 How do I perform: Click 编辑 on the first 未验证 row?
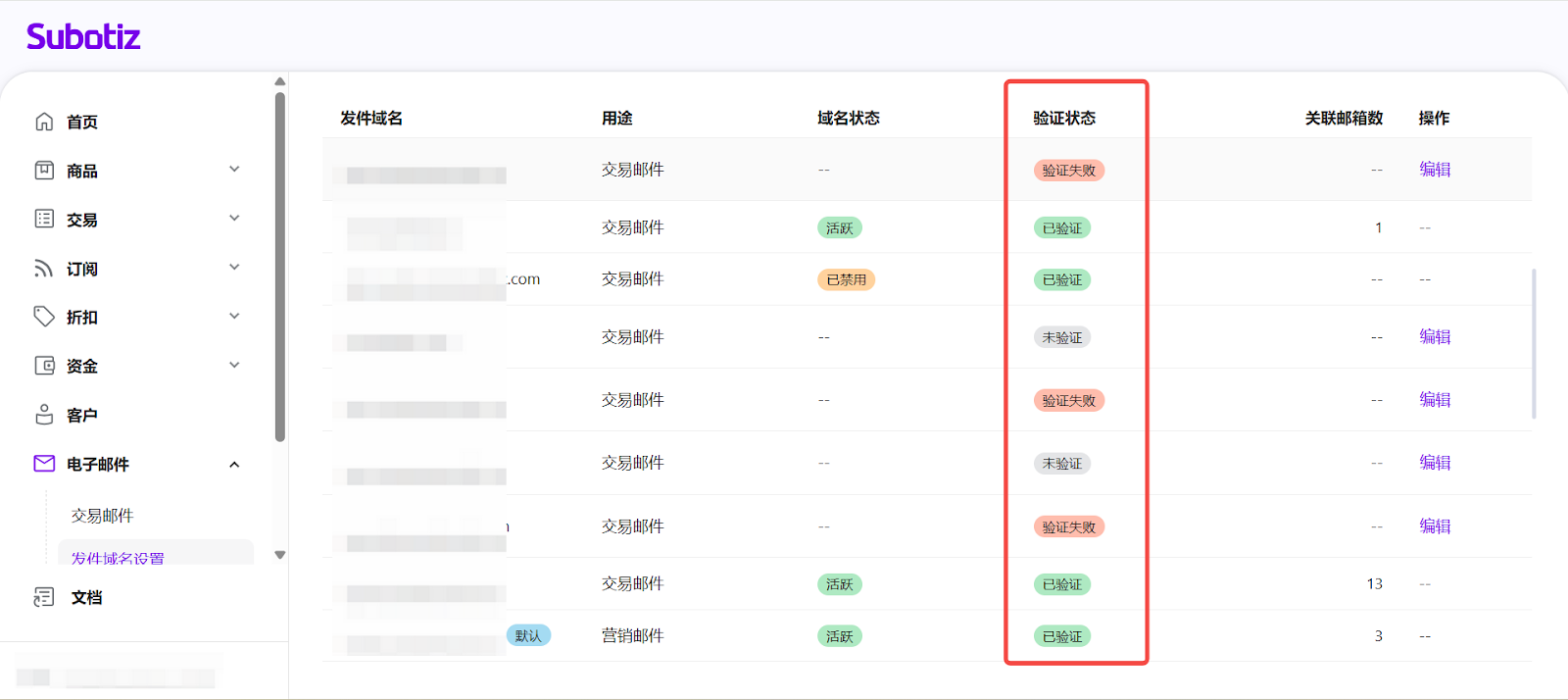click(x=1435, y=337)
